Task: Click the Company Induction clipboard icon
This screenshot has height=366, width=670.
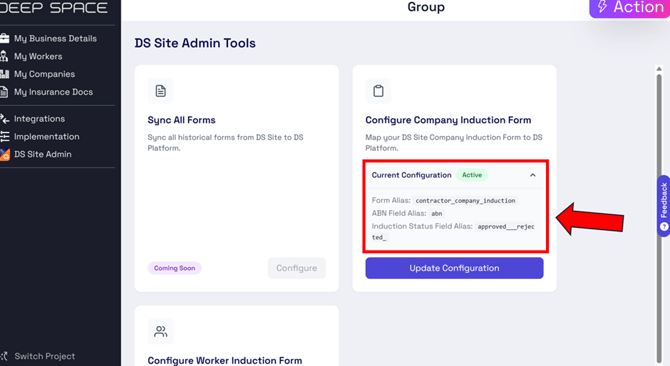Action: click(378, 91)
